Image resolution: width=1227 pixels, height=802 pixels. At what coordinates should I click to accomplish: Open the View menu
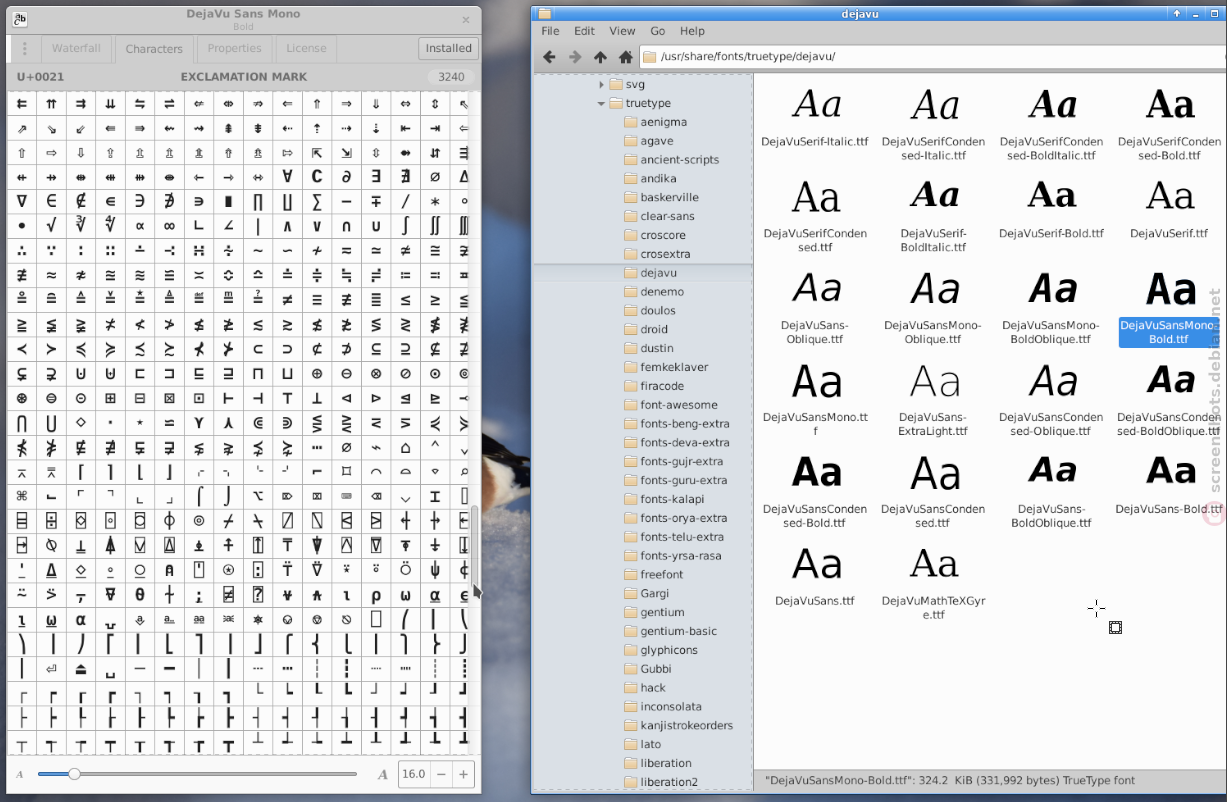point(622,31)
